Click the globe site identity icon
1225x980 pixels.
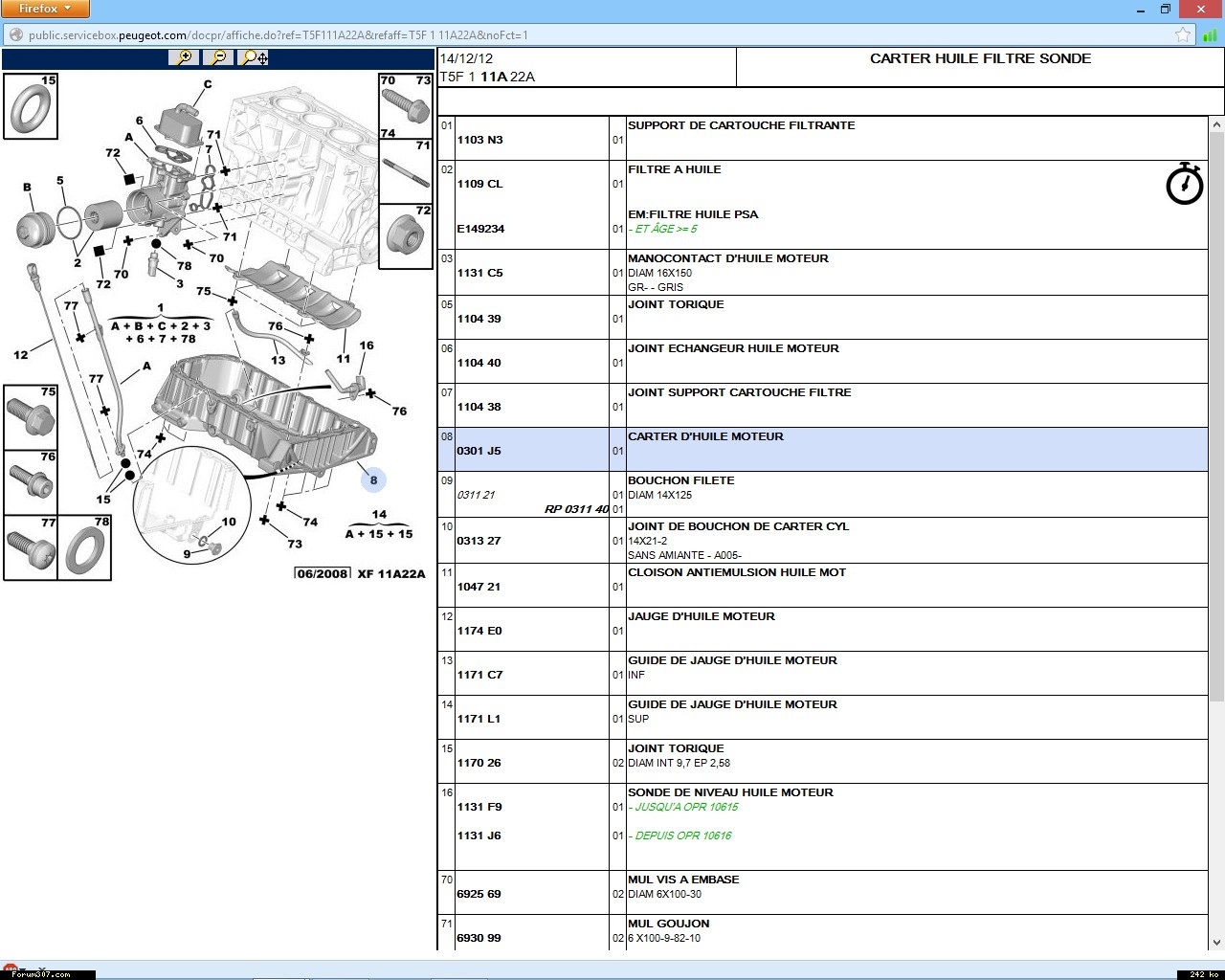15,35
